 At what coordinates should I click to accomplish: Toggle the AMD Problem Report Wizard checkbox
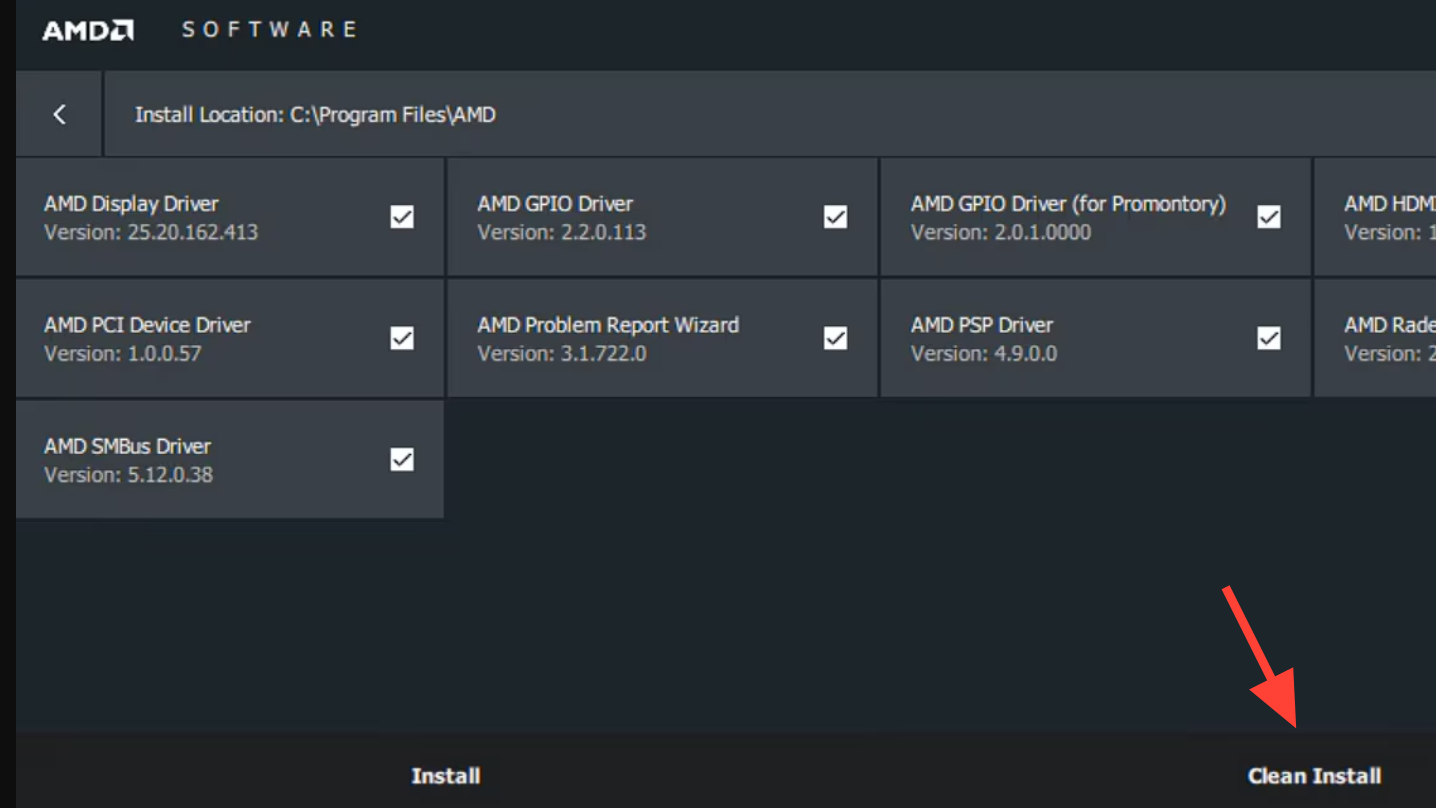coord(835,338)
